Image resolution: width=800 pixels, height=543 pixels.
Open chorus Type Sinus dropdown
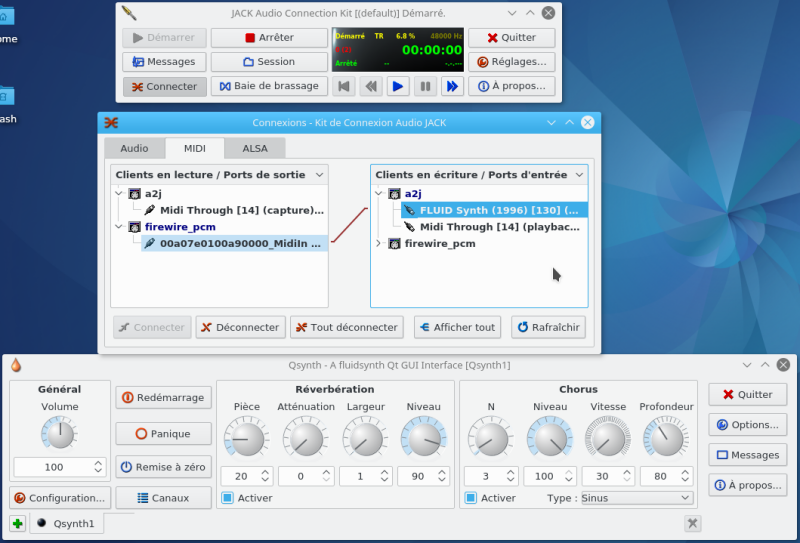click(x=637, y=498)
